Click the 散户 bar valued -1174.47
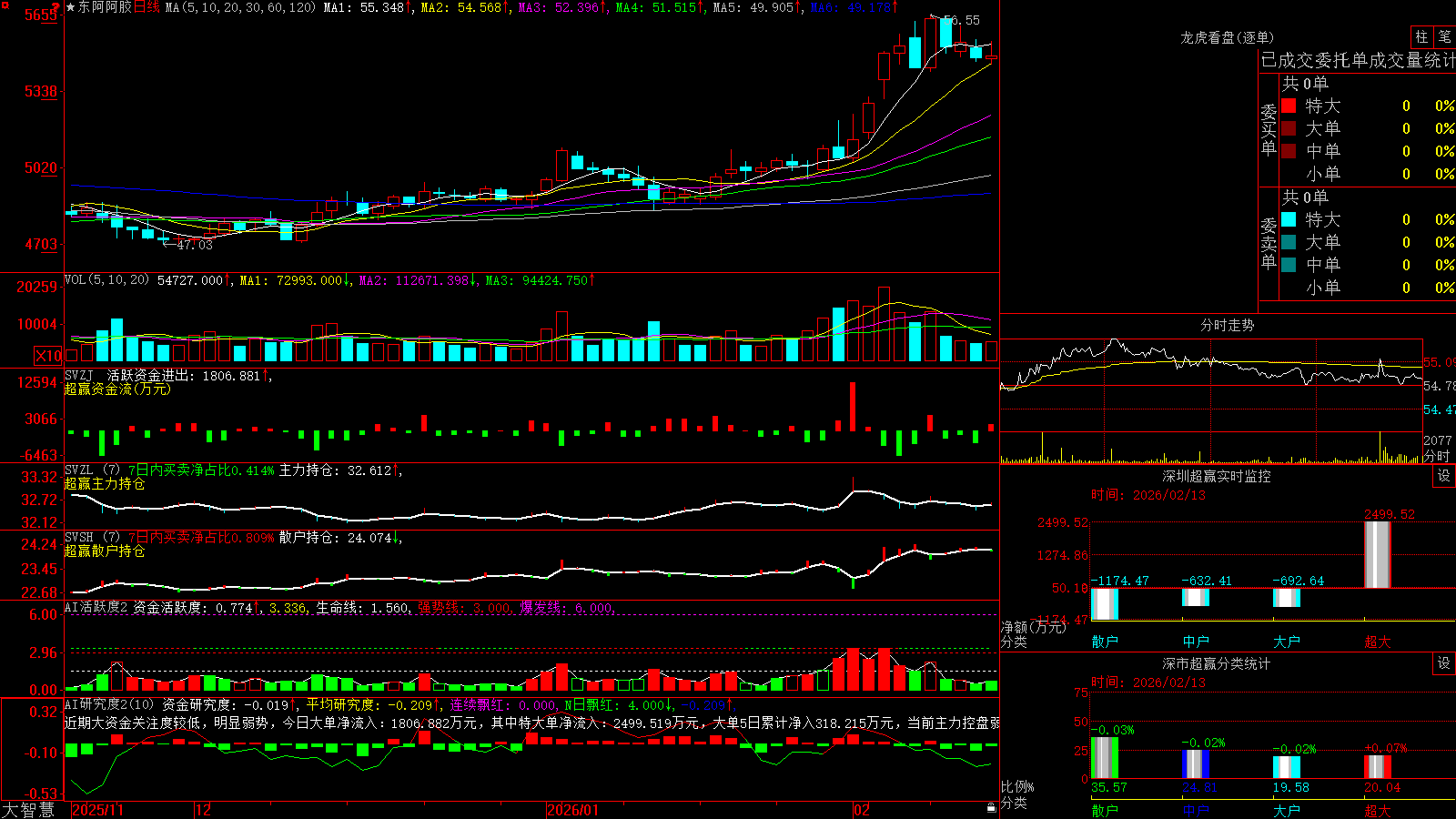The width and height of the screenshot is (1456, 819). (1105, 604)
